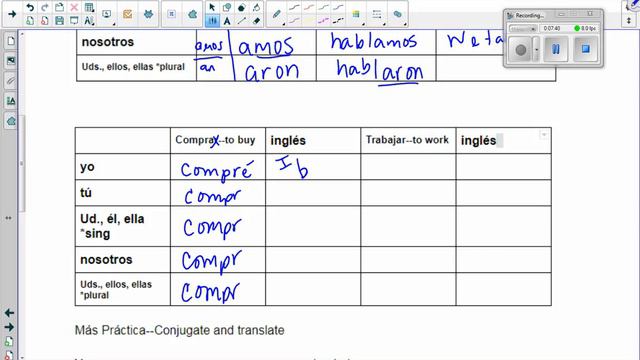Go to next page right arrow in sidebar

pyautogui.click(x=9, y=327)
